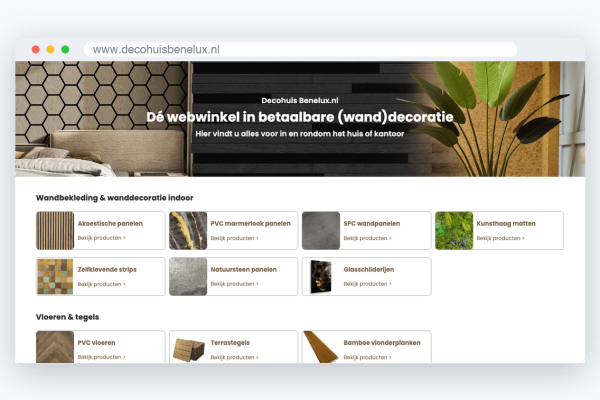Open the PVC vloeren herringbone thumbnail

55,347
